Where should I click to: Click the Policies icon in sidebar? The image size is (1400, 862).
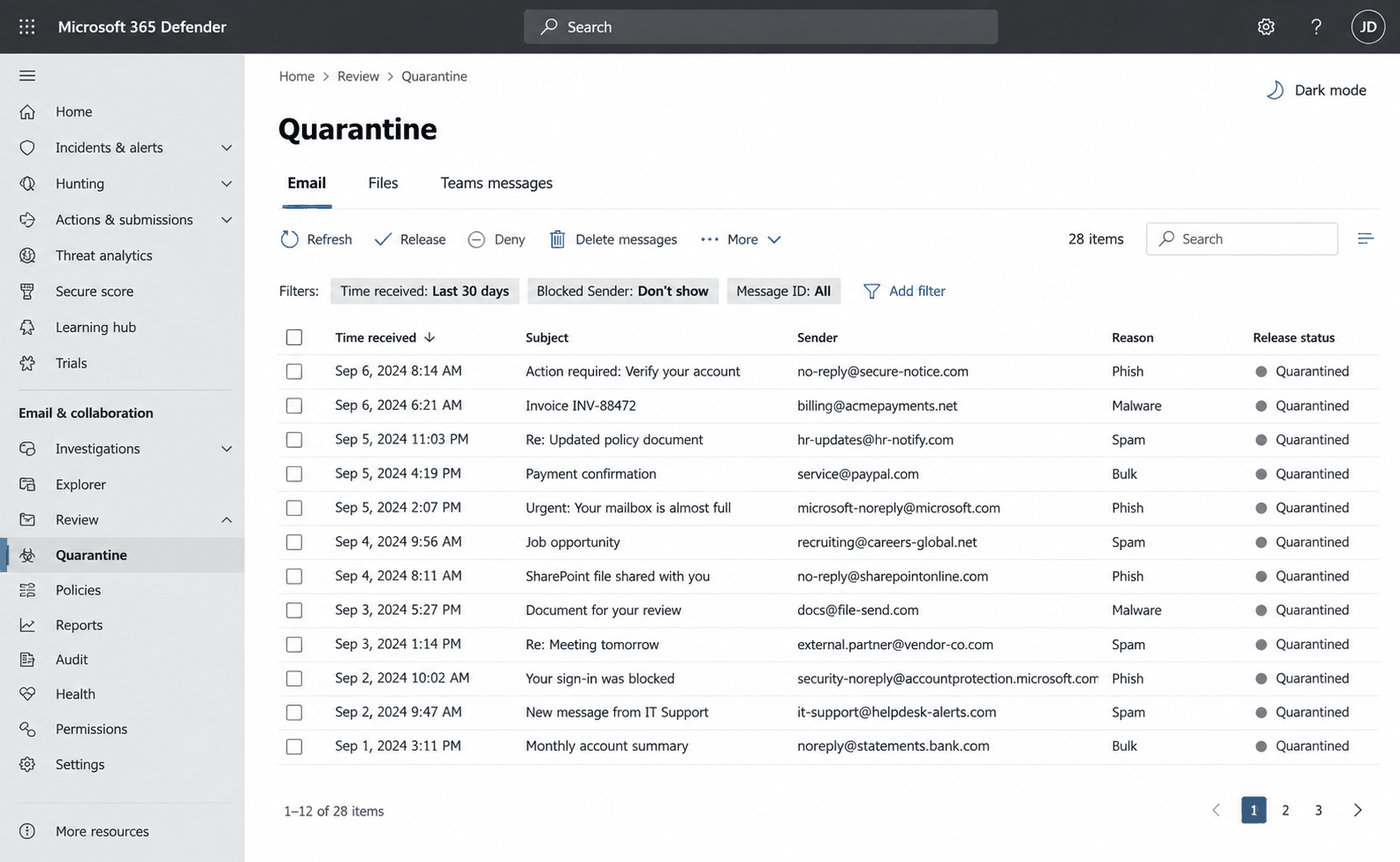[x=27, y=590]
